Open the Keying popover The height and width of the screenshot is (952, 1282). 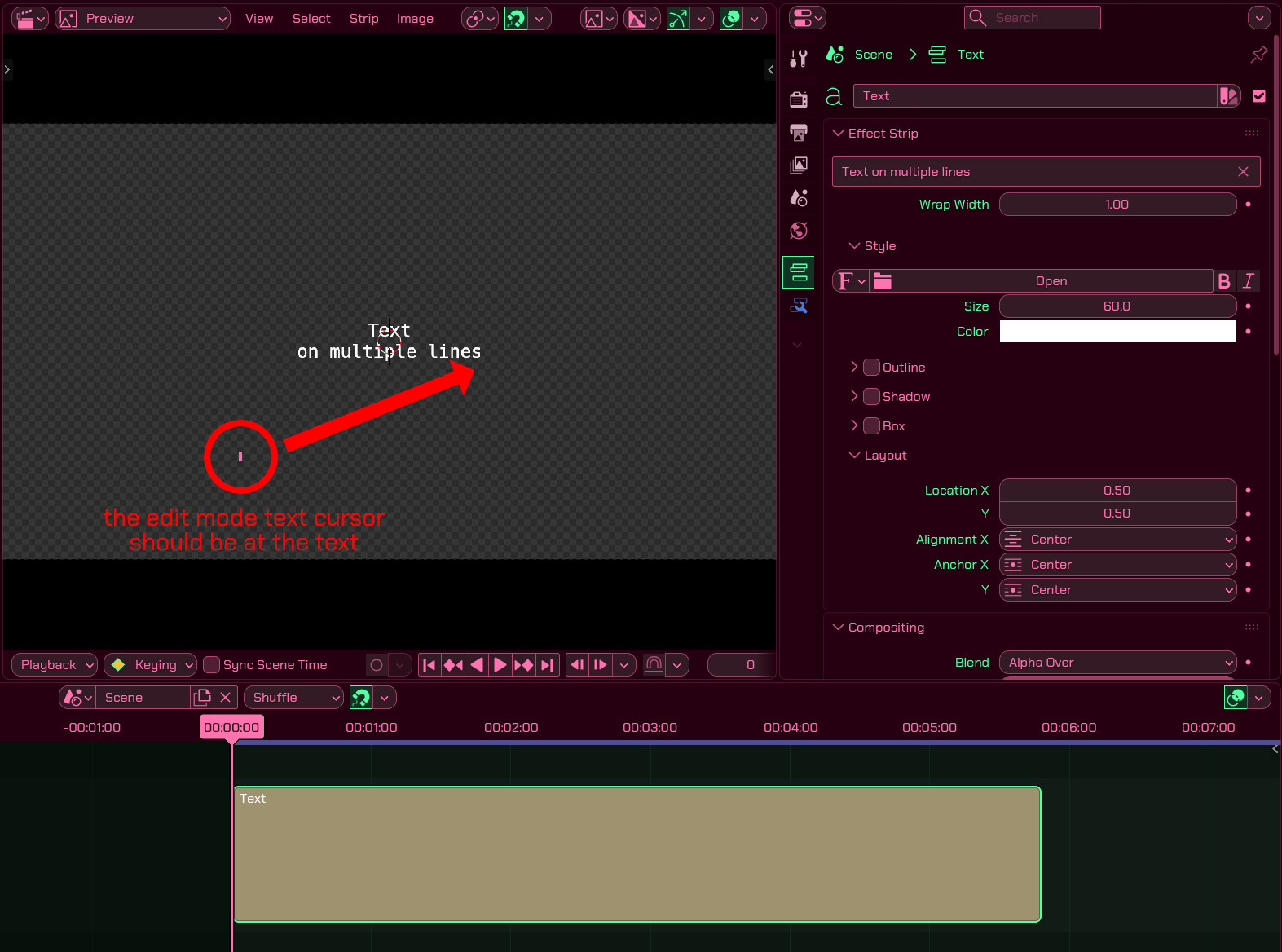(x=151, y=665)
